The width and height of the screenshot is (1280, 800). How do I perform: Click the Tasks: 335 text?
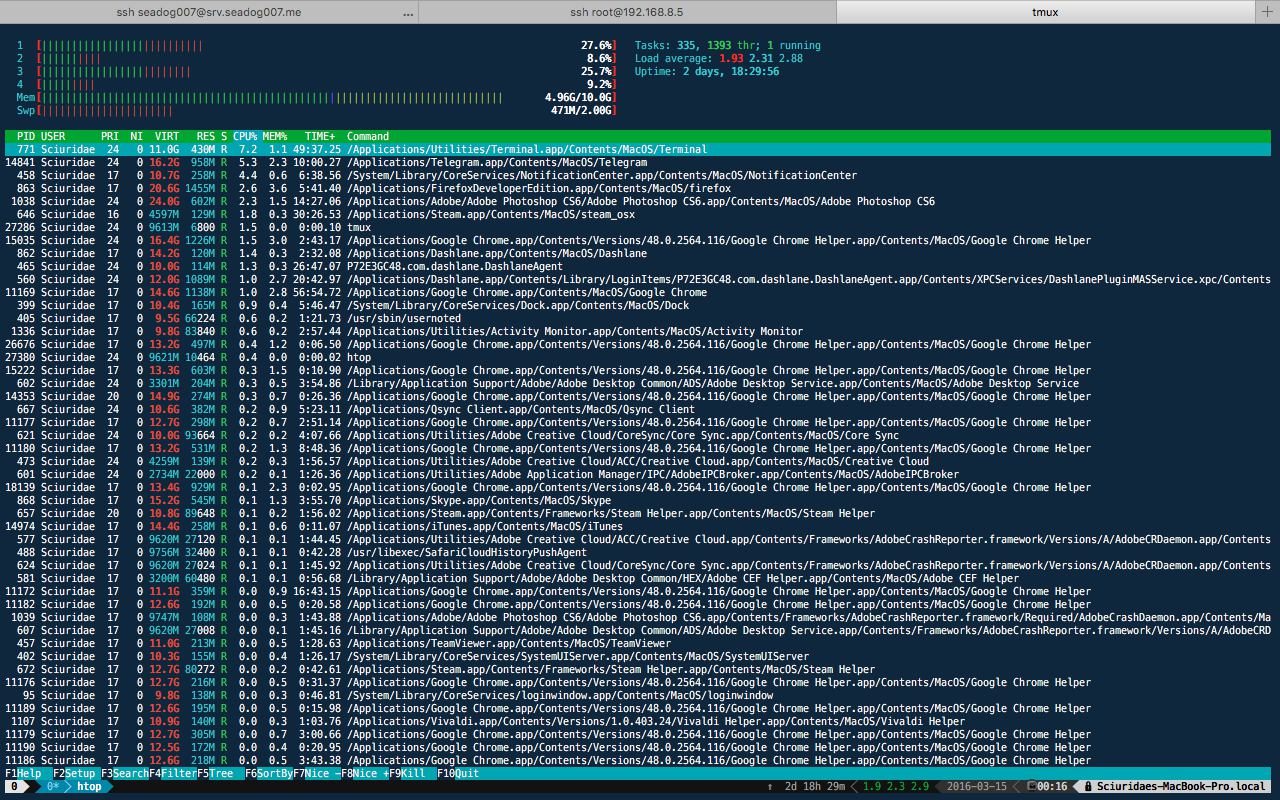666,45
